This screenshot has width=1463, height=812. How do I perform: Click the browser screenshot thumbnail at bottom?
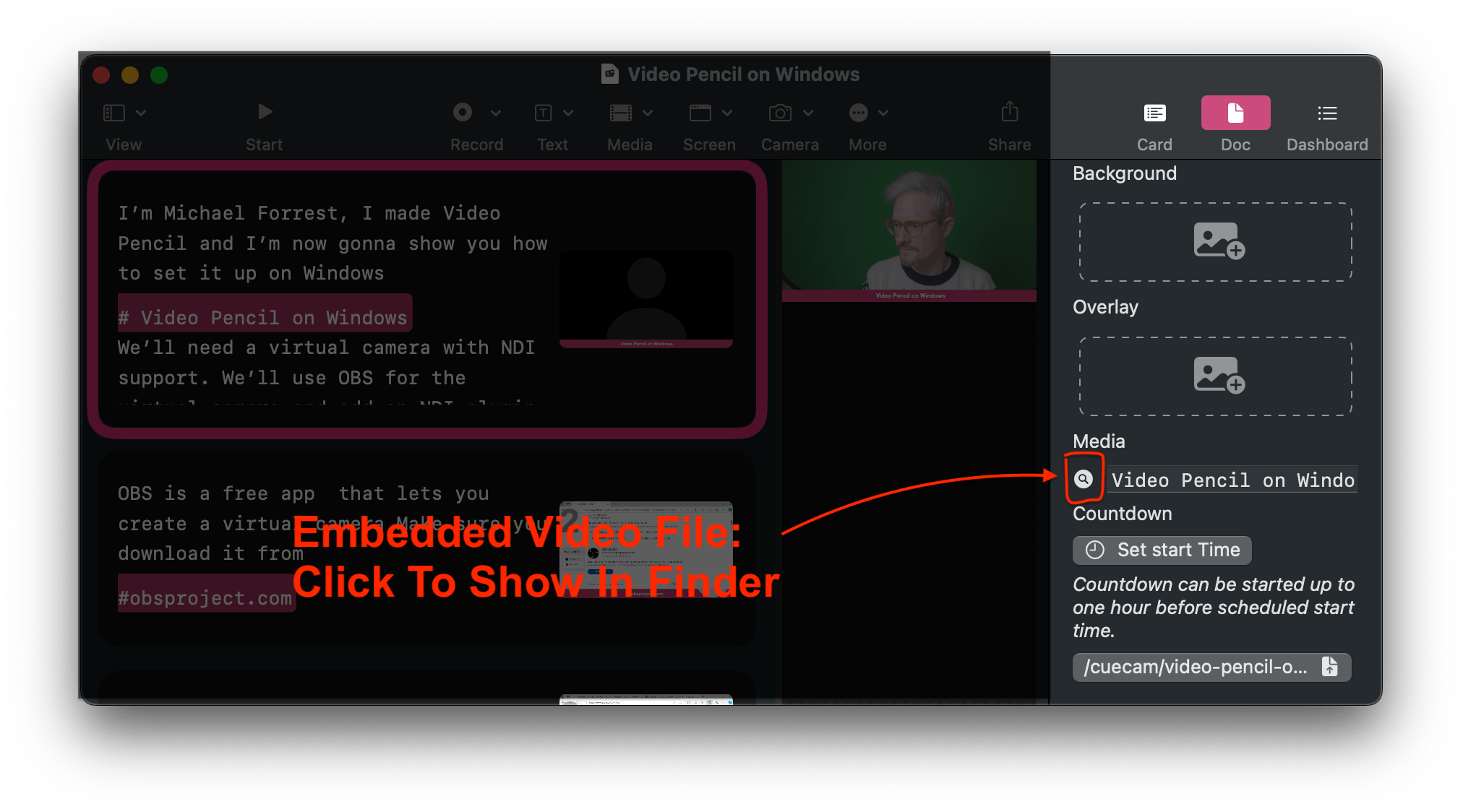point(646,699)
